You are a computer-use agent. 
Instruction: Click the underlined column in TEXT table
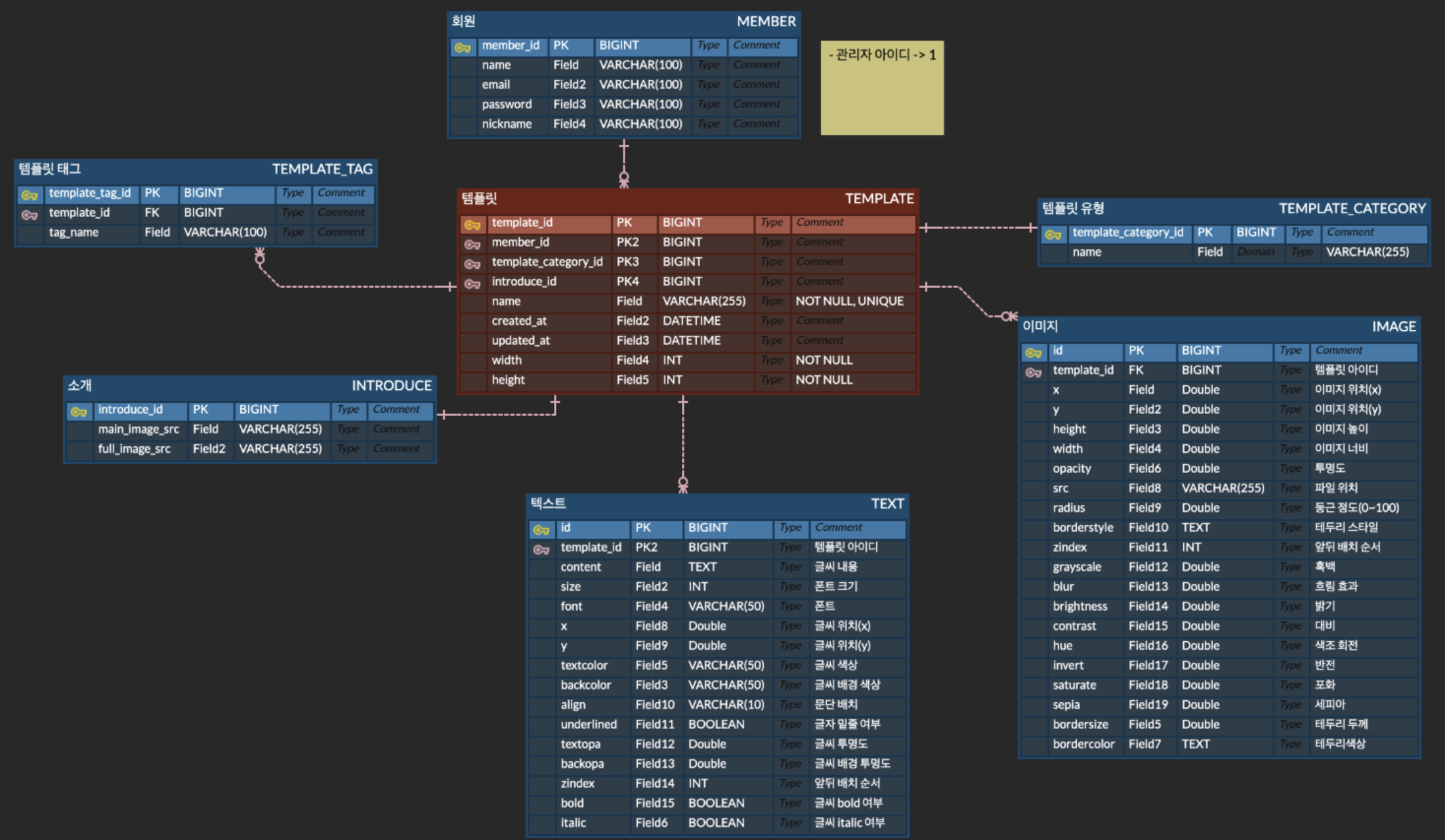[589, 724]
